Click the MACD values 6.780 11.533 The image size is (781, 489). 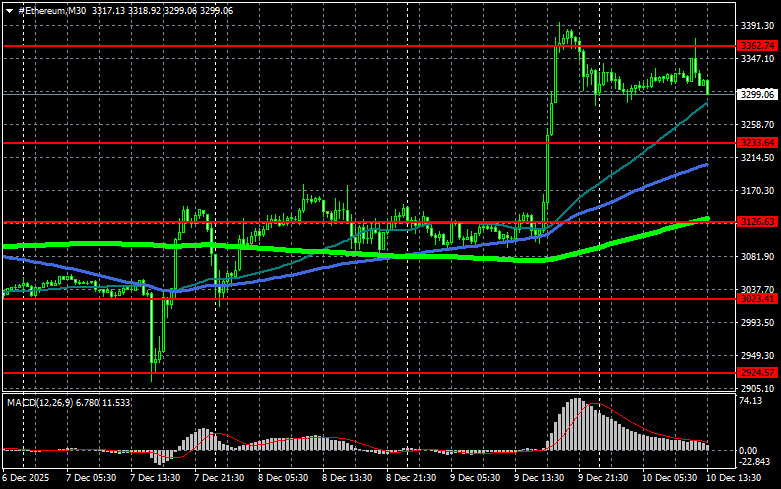(x=103, y=402)
